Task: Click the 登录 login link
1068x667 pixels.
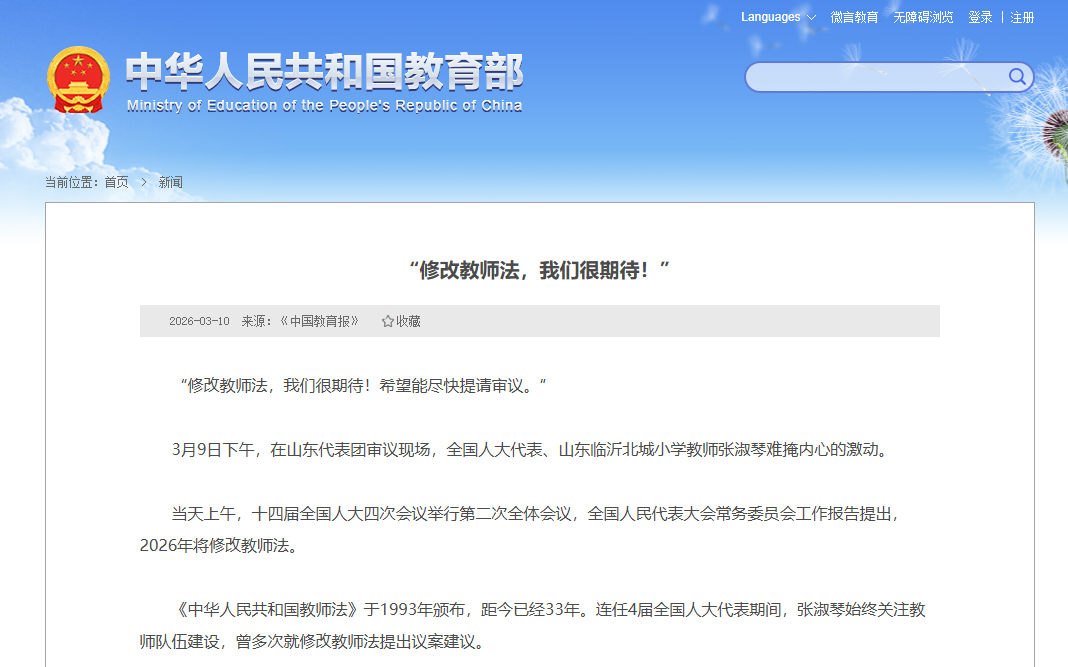Action: click(980, 17)
